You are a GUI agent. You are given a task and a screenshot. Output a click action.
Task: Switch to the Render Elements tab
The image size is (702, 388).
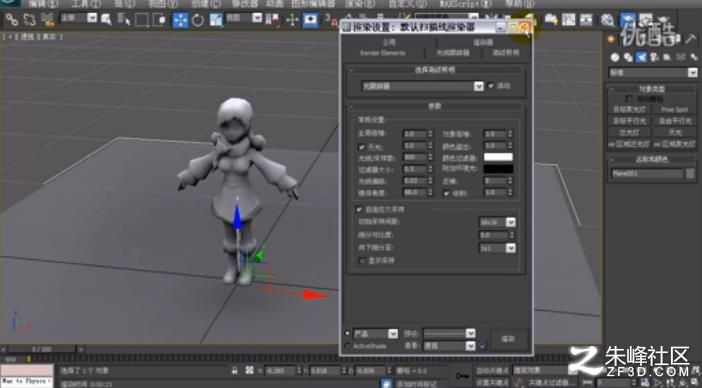[383, 53]
